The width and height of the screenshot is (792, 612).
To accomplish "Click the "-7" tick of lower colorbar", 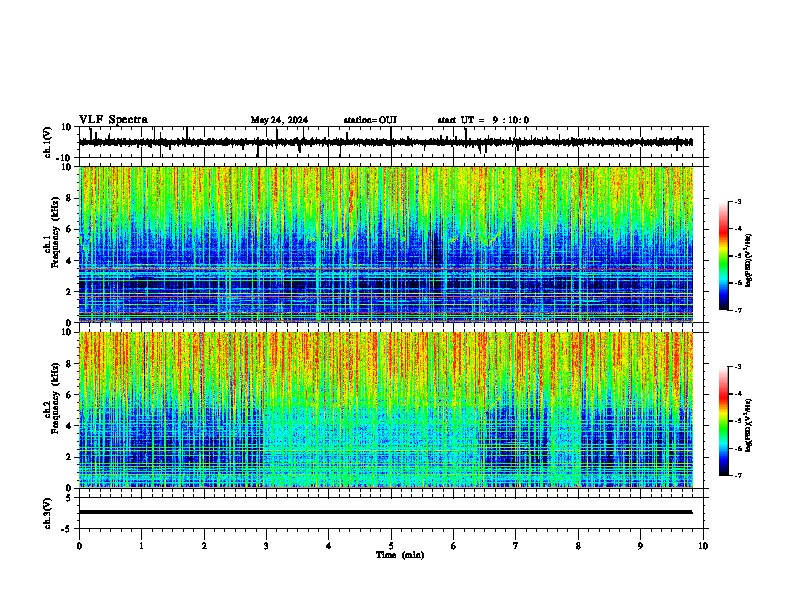I will click(737, 475).
